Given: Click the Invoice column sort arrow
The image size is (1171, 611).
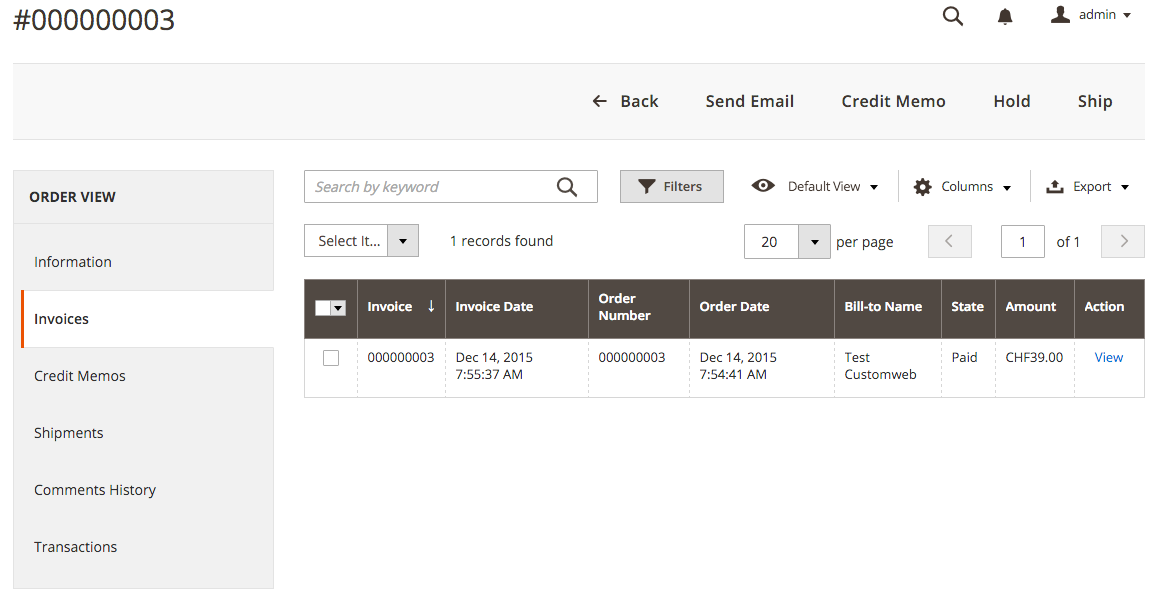Looking at the screenshot, I should (431, 306).
